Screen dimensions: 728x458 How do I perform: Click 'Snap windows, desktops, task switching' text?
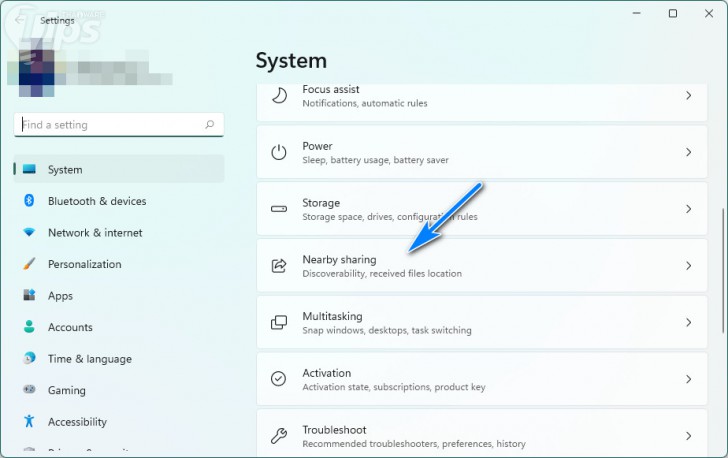click(387, 330)
